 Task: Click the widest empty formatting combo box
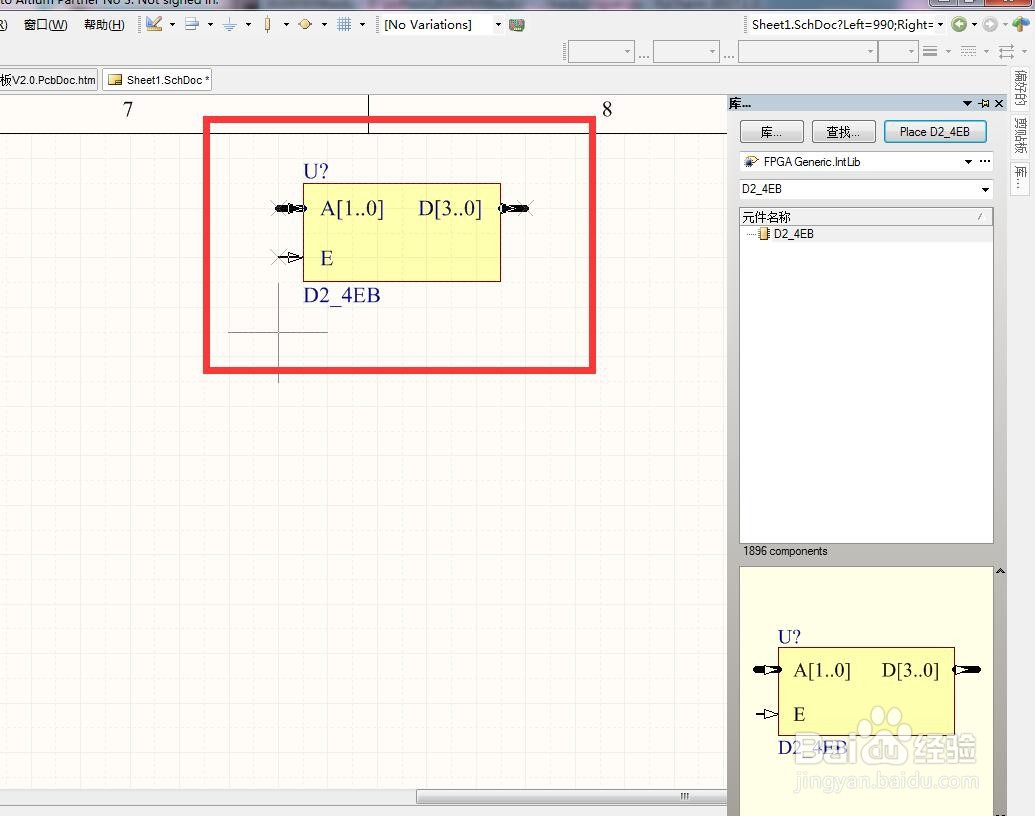[808, 51]
